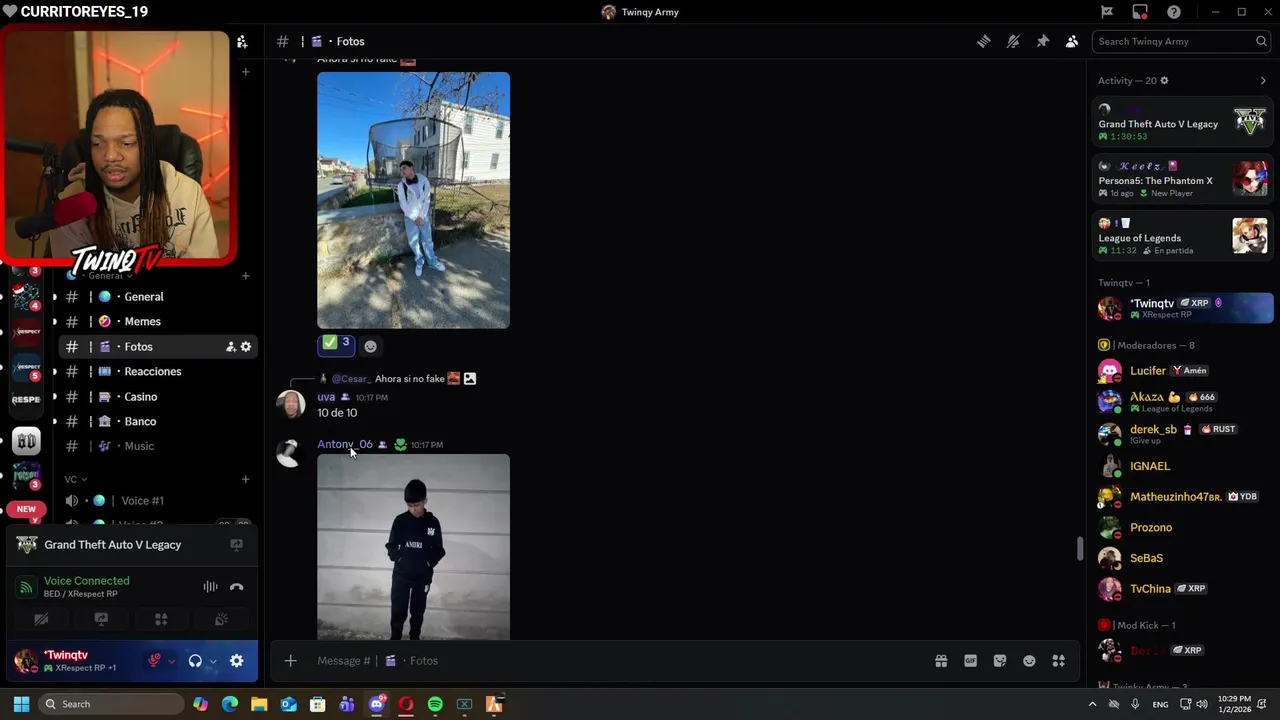Edit Fotos channel settings gear
This screenshot has height=720, width=1280.
pos(246,347)
